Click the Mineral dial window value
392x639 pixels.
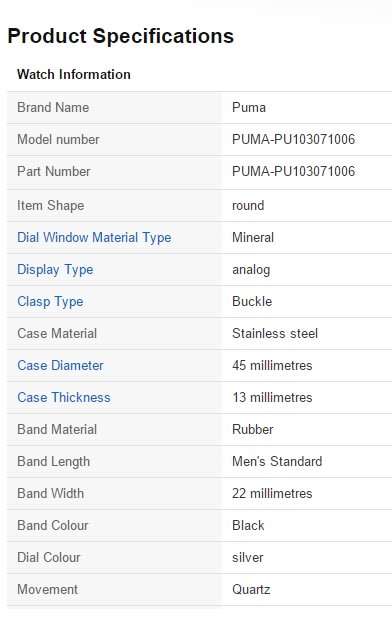tap(253, 238)
